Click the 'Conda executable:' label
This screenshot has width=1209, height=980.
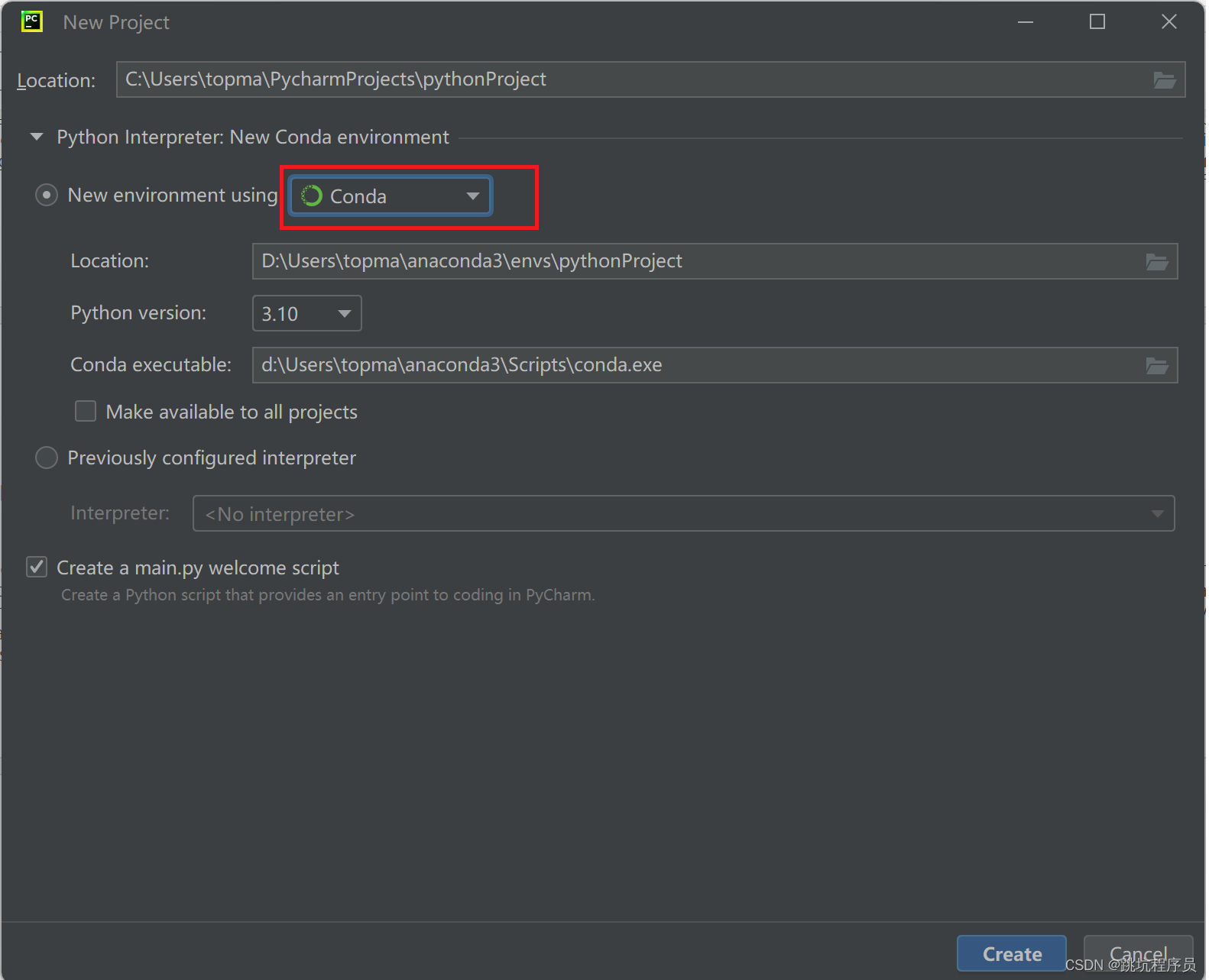[151, 365]
